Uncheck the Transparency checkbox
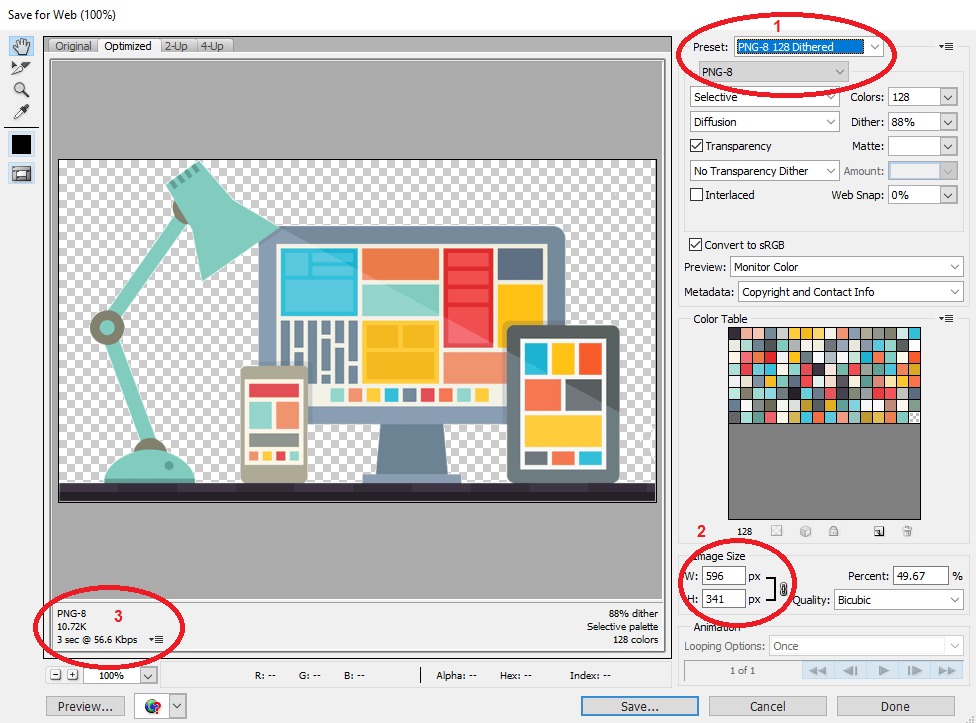The image size is (976, 723). [697, 146]
